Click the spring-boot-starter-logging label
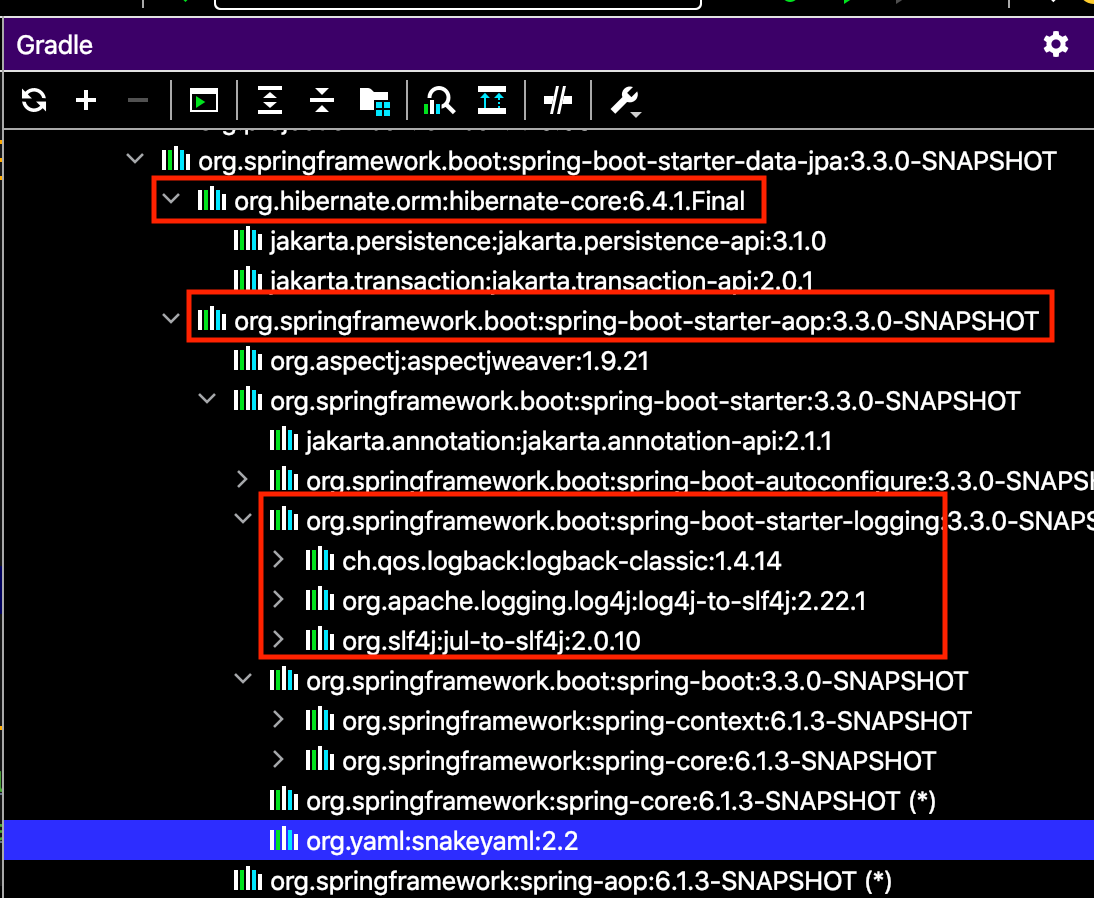1094x898 pixels. [700, 521]
